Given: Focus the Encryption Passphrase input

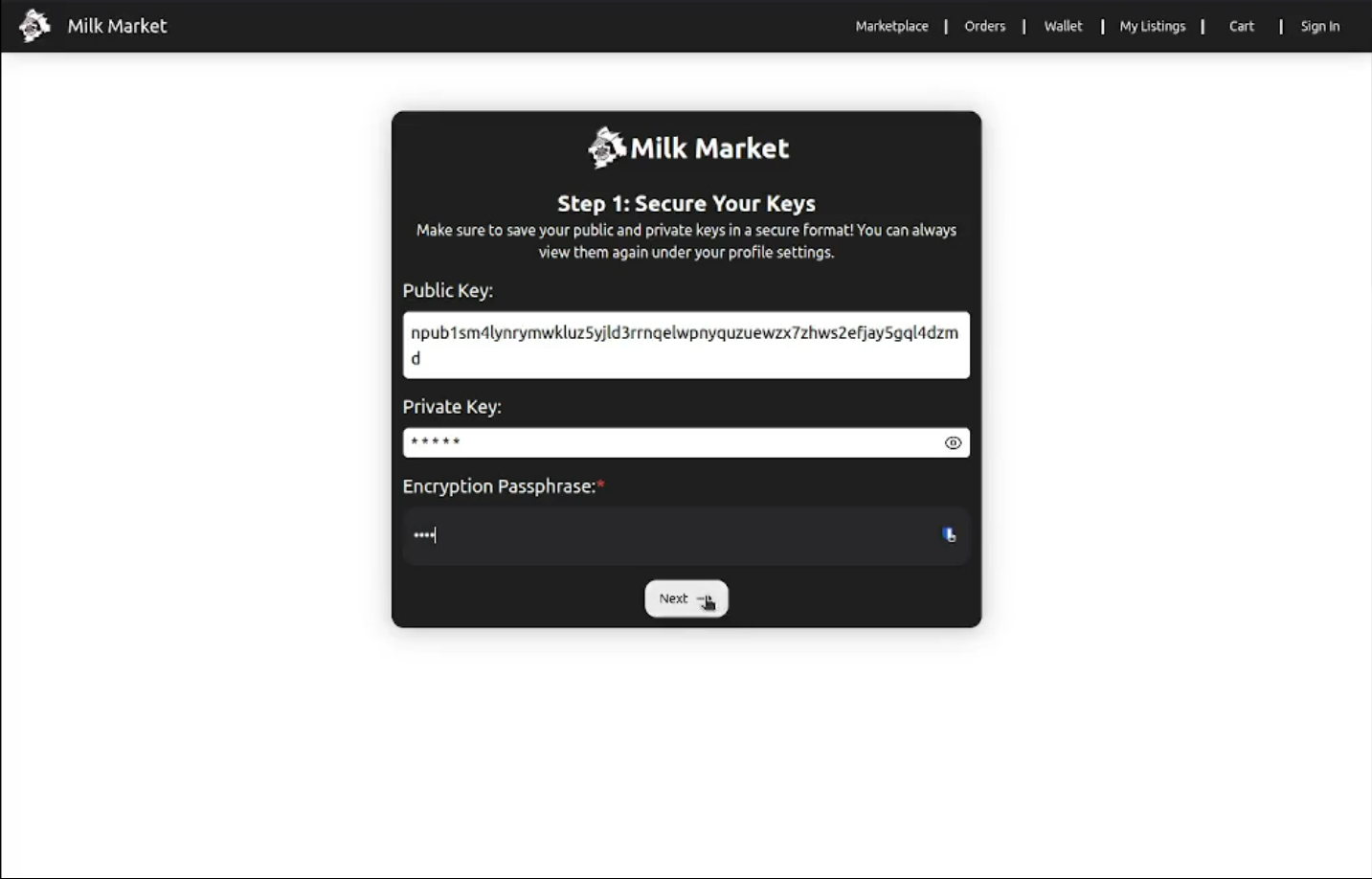Looking at the screenshot, I should tap(670, 535).
